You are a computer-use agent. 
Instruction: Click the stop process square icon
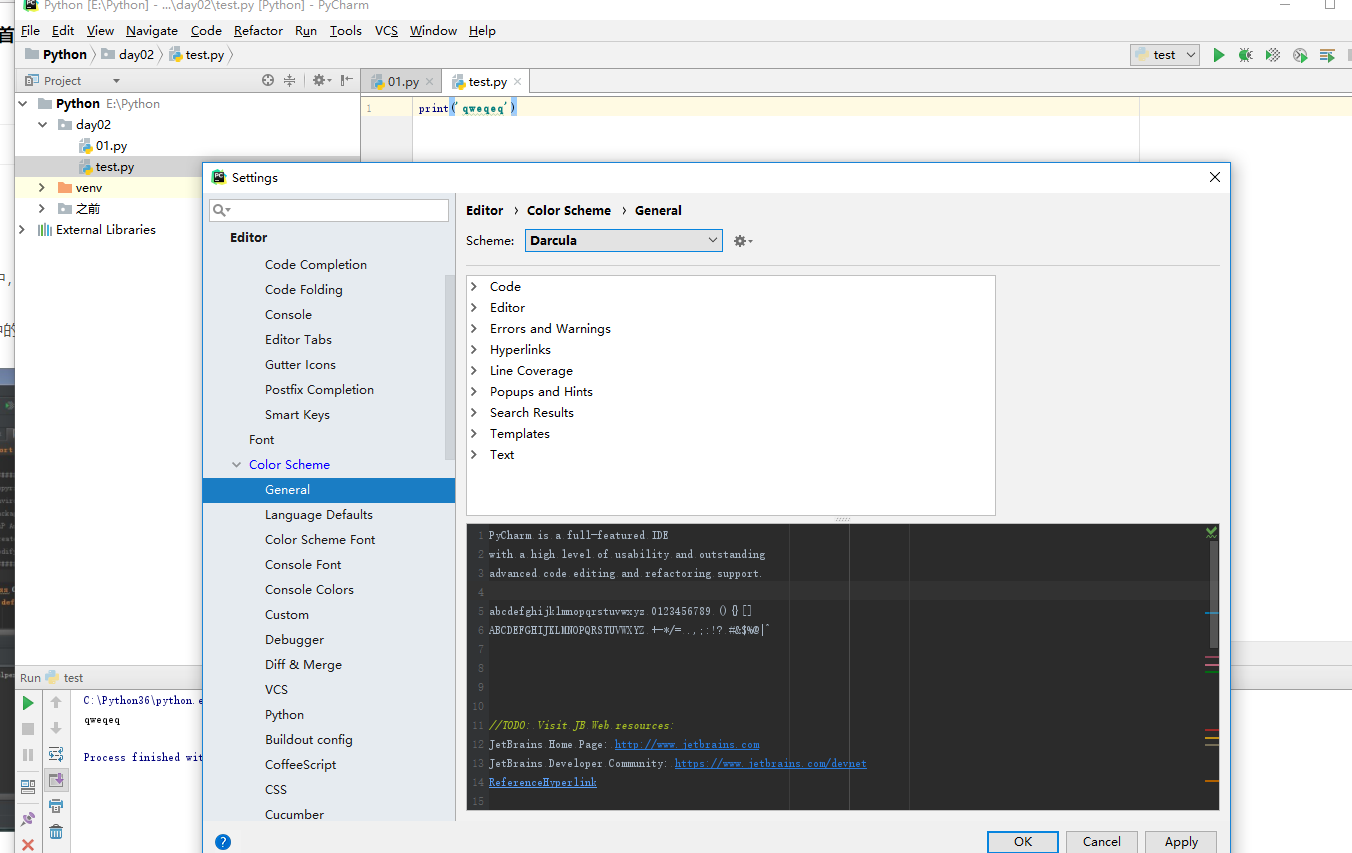[28, 729]
